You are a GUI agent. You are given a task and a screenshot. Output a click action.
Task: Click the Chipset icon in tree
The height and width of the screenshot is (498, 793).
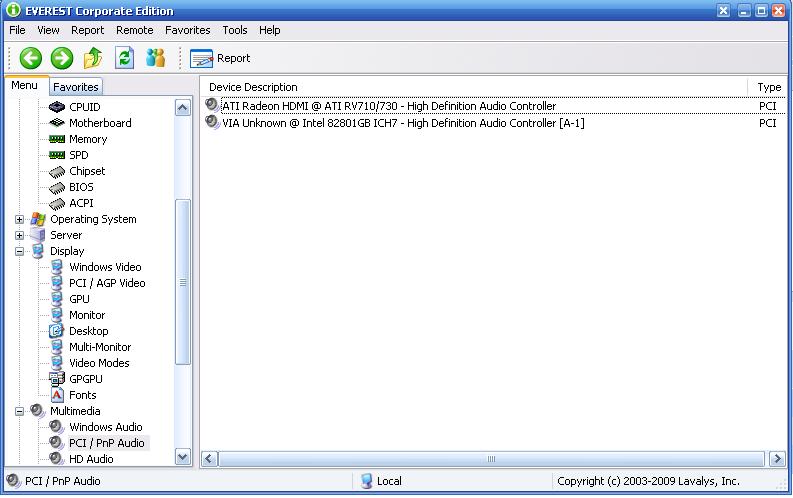pos(57,172)
